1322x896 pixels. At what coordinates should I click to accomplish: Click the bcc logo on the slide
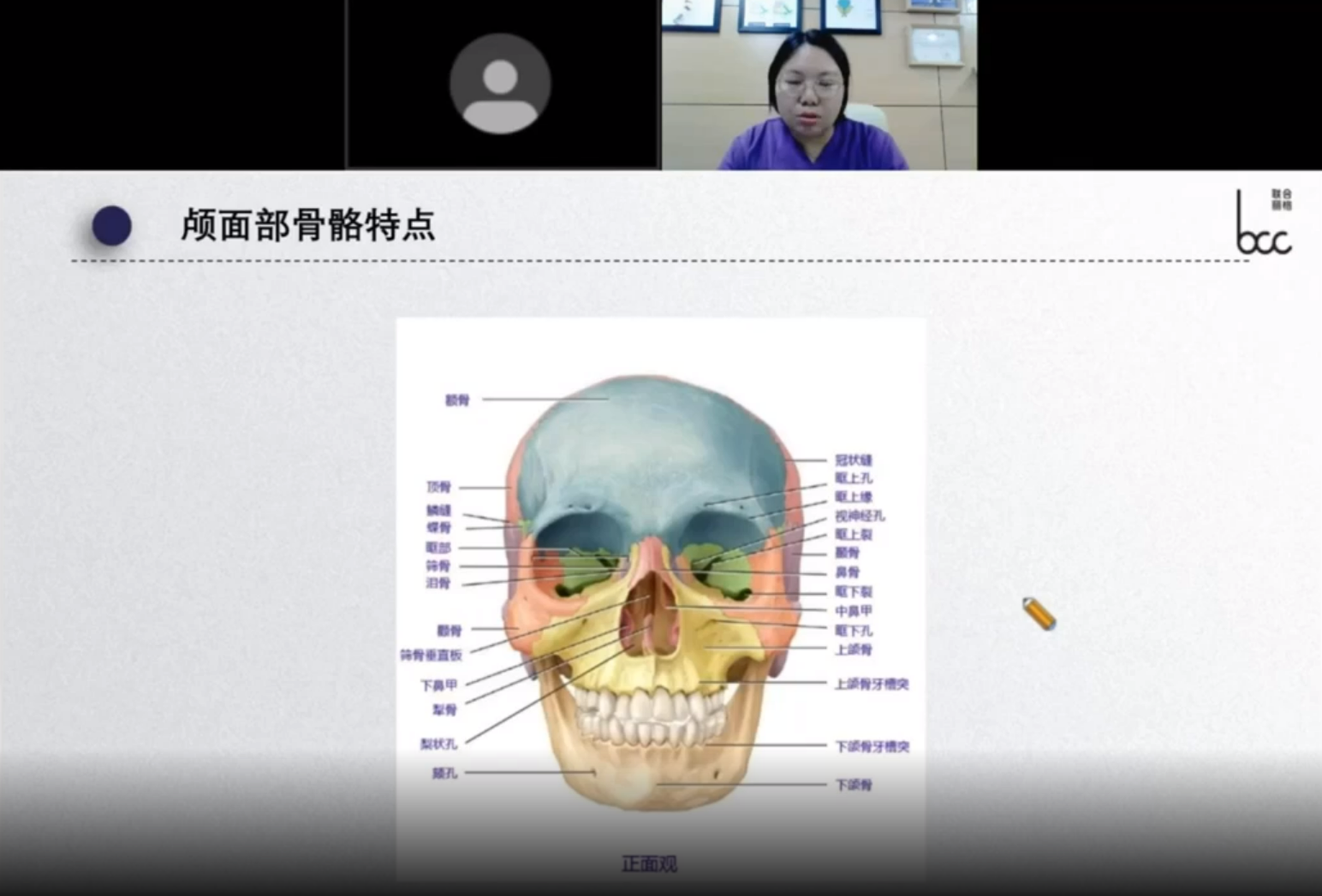[x=1264, y=223]
